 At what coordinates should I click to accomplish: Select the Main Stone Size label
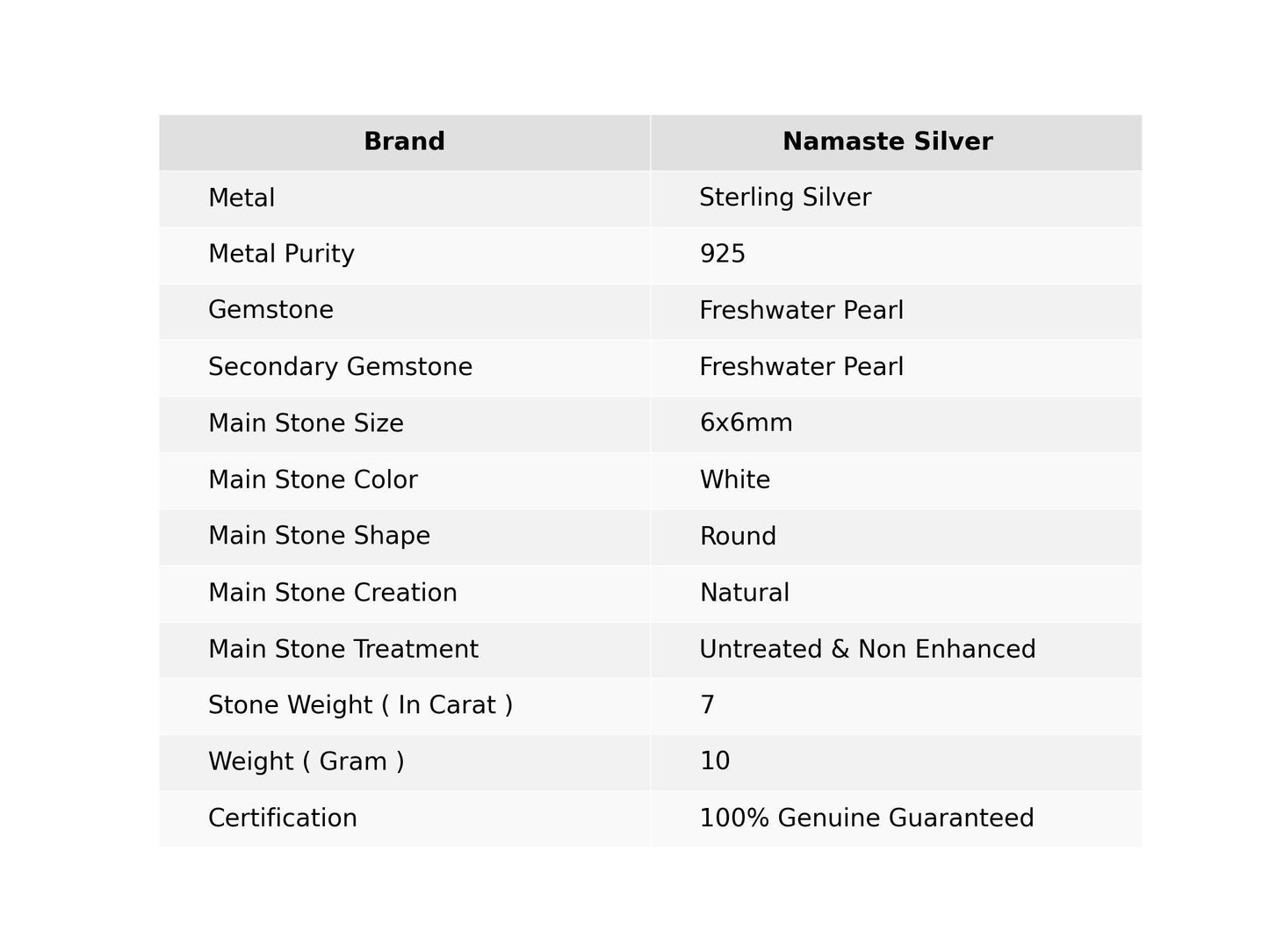tap(306, 423)
